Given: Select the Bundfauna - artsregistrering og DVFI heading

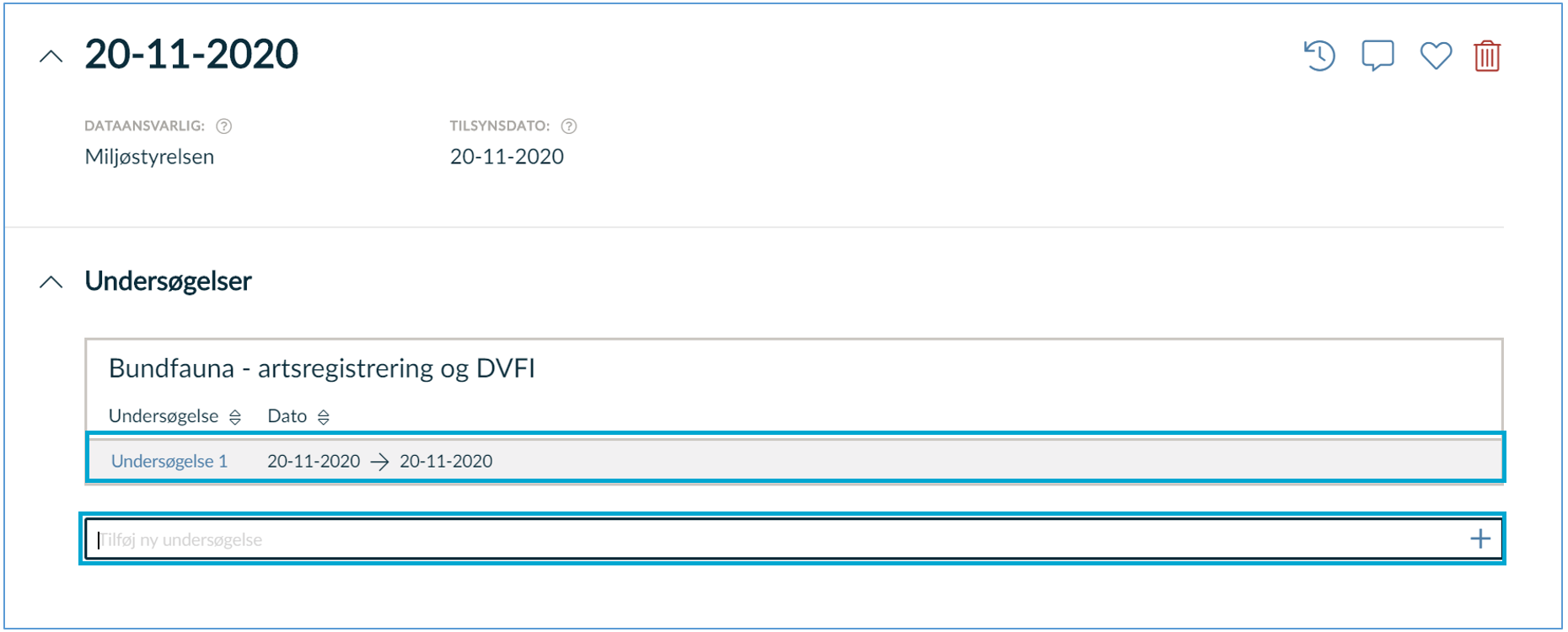Looking at the screenshot, I should 322,368.
